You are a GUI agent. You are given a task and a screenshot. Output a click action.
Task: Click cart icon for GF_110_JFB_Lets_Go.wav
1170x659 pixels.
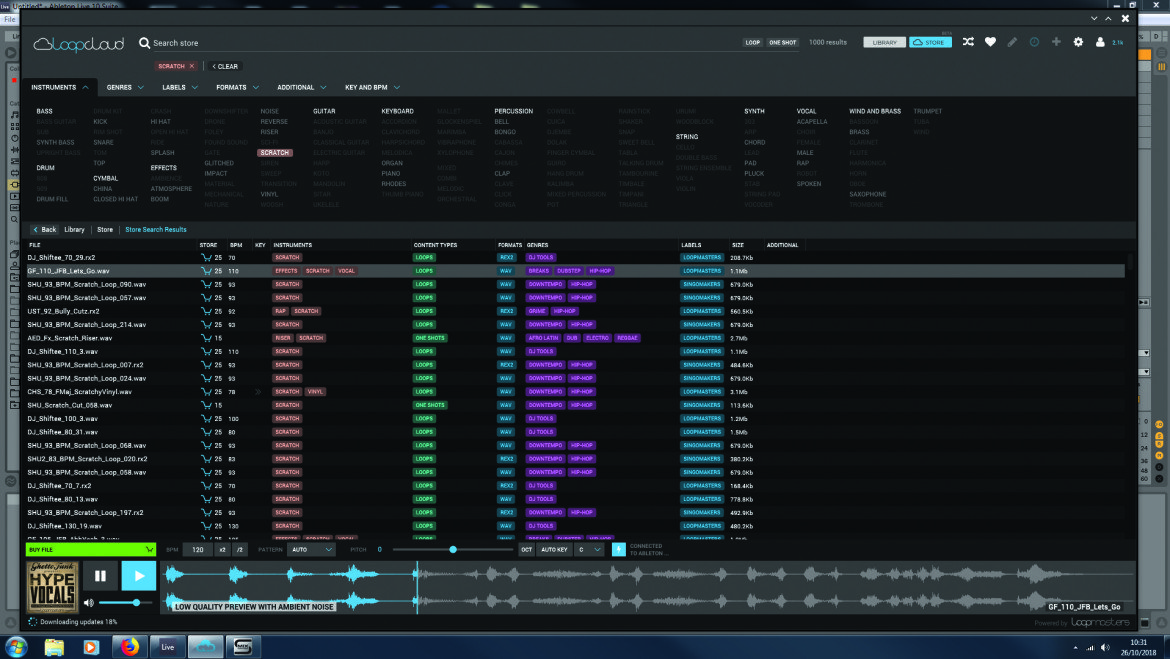(x=206, y=271)
